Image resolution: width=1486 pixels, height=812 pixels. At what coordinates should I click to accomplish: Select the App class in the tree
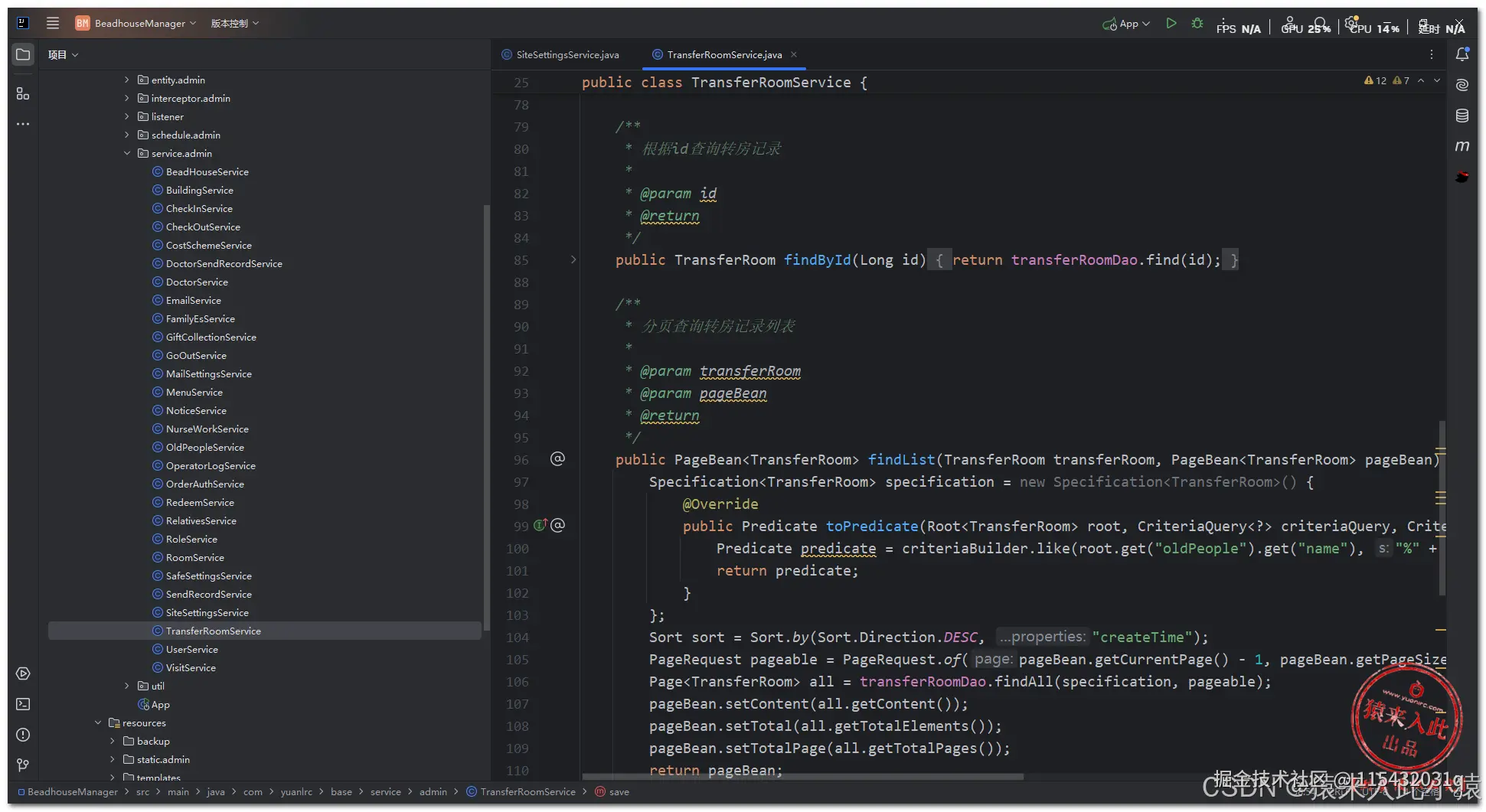[x=154, y=704]
